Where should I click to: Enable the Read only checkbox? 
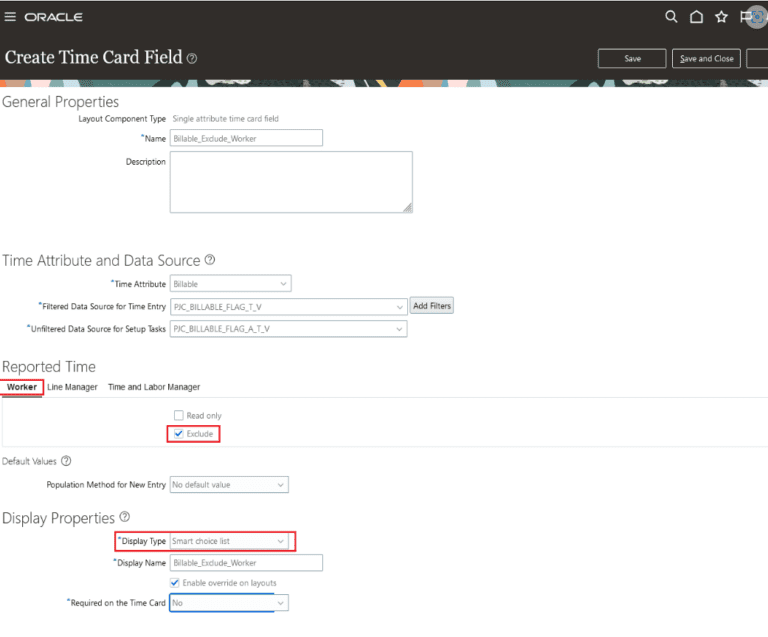coord(179,415)
